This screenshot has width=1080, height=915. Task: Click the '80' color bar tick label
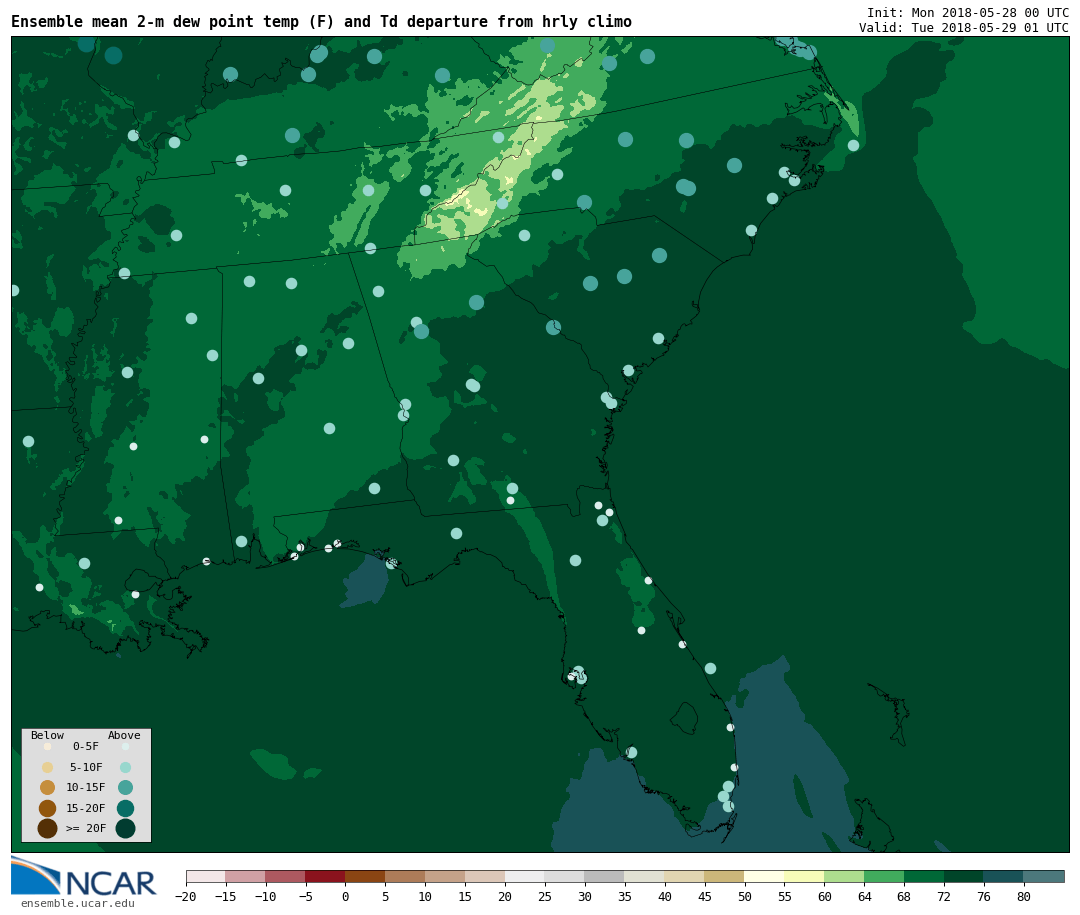point(1024,896)
